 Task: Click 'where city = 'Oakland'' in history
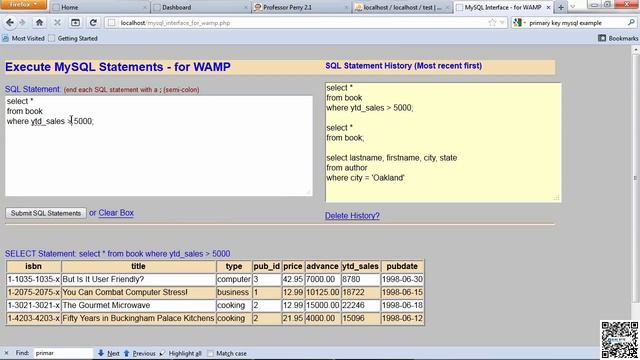pos(365,178)
